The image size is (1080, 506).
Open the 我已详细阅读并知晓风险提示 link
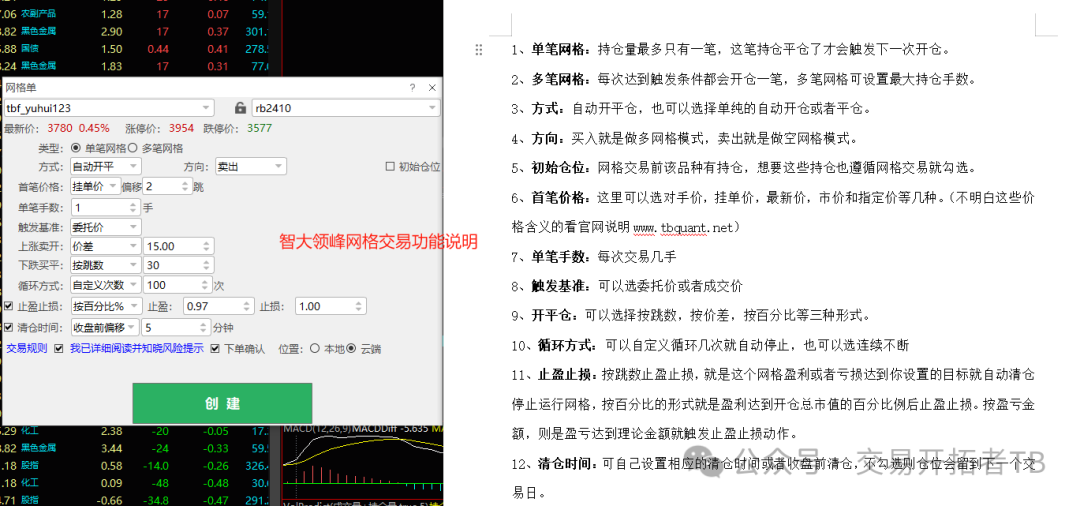tap(136, 348)
